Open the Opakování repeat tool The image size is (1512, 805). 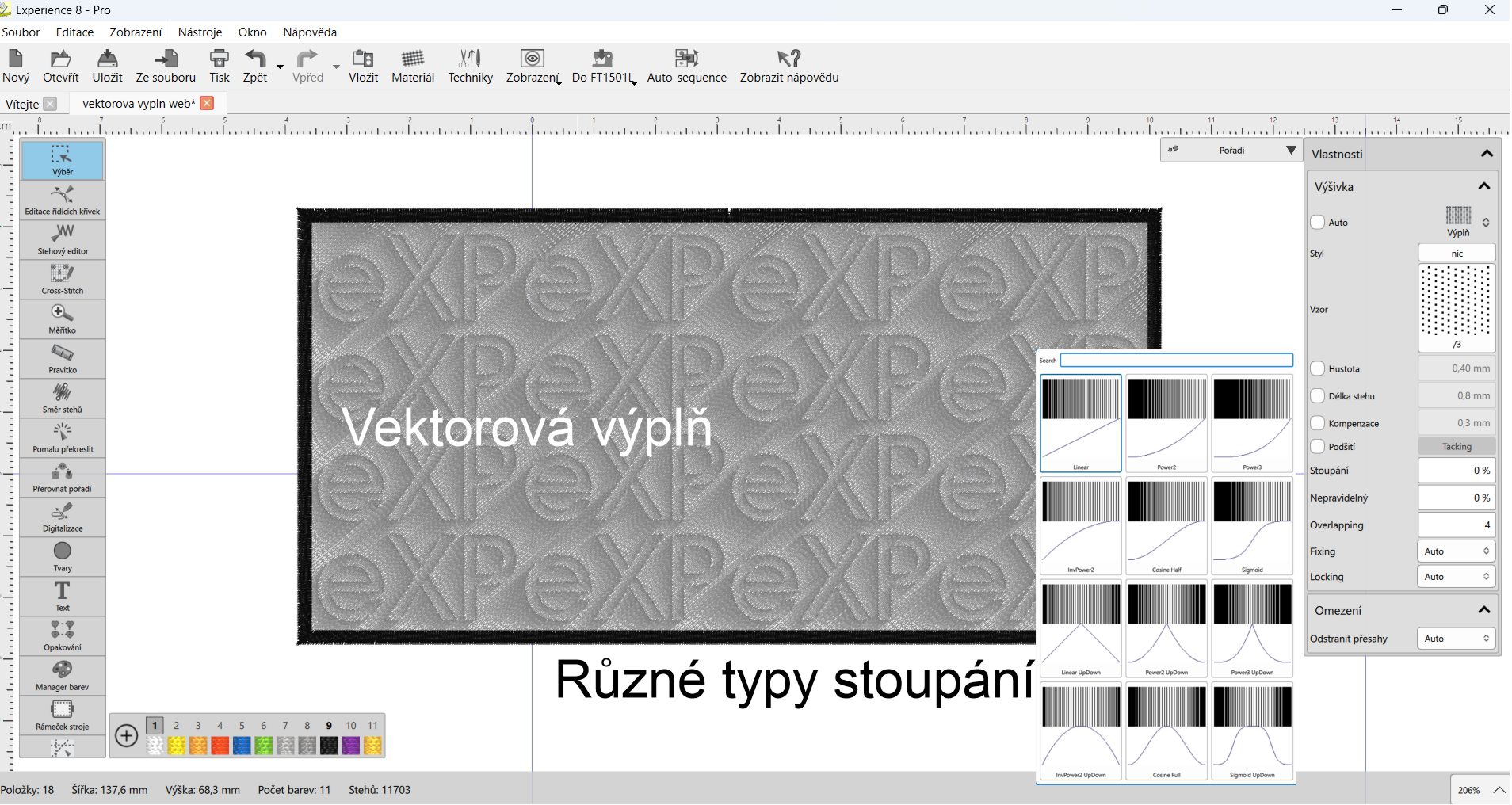[63, 636]
